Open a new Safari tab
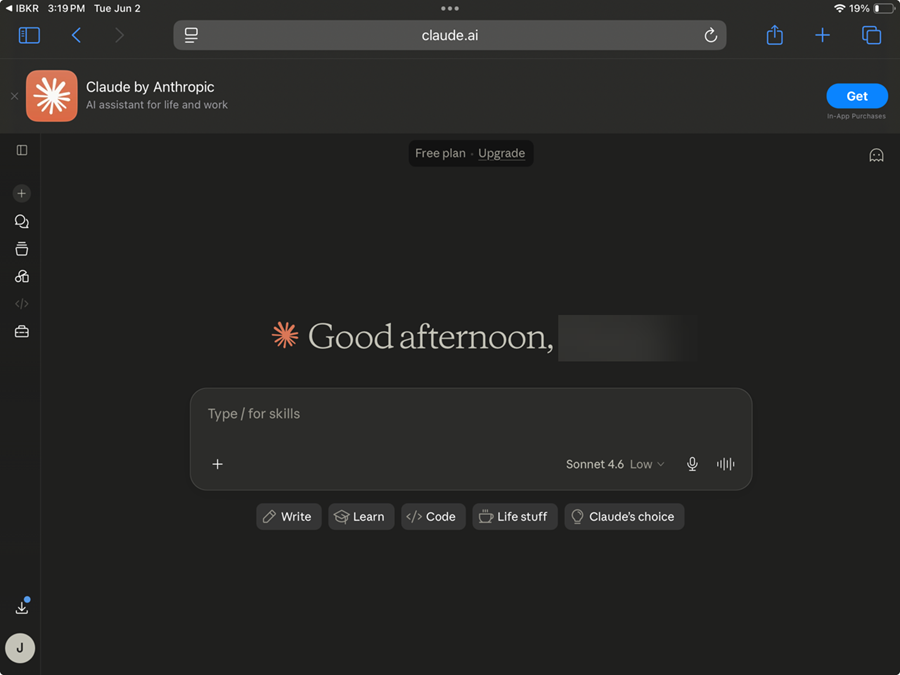The image size is (900, 675). tap(822, 36)
